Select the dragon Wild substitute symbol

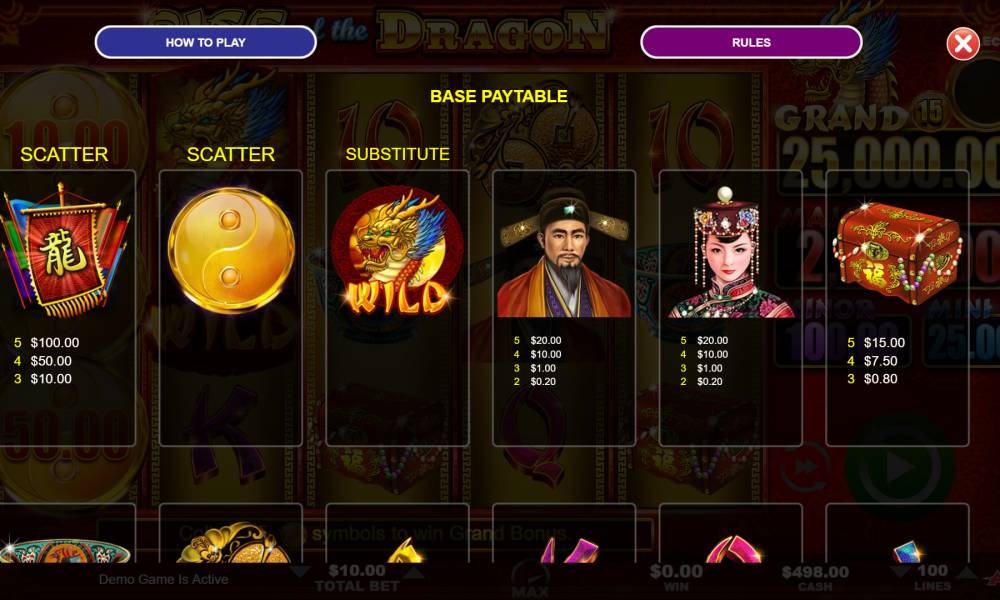click(397, 250)
